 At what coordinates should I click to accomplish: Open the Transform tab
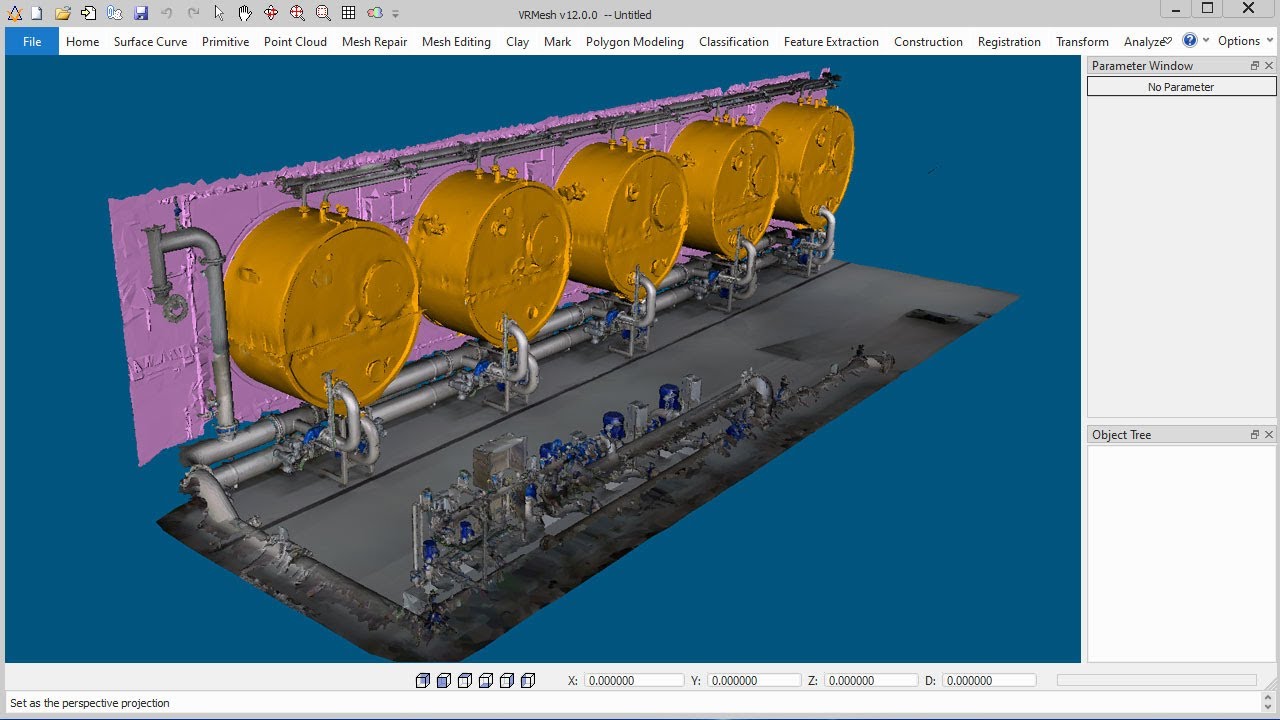coord(1082,41)
